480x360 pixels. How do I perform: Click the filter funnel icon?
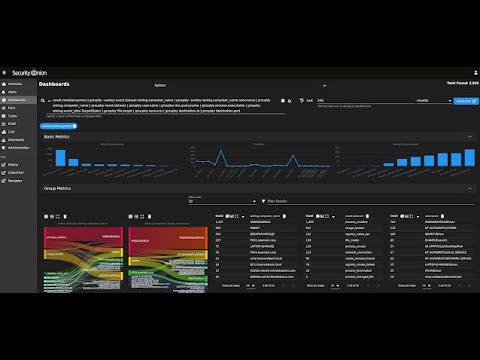(263, 201)
